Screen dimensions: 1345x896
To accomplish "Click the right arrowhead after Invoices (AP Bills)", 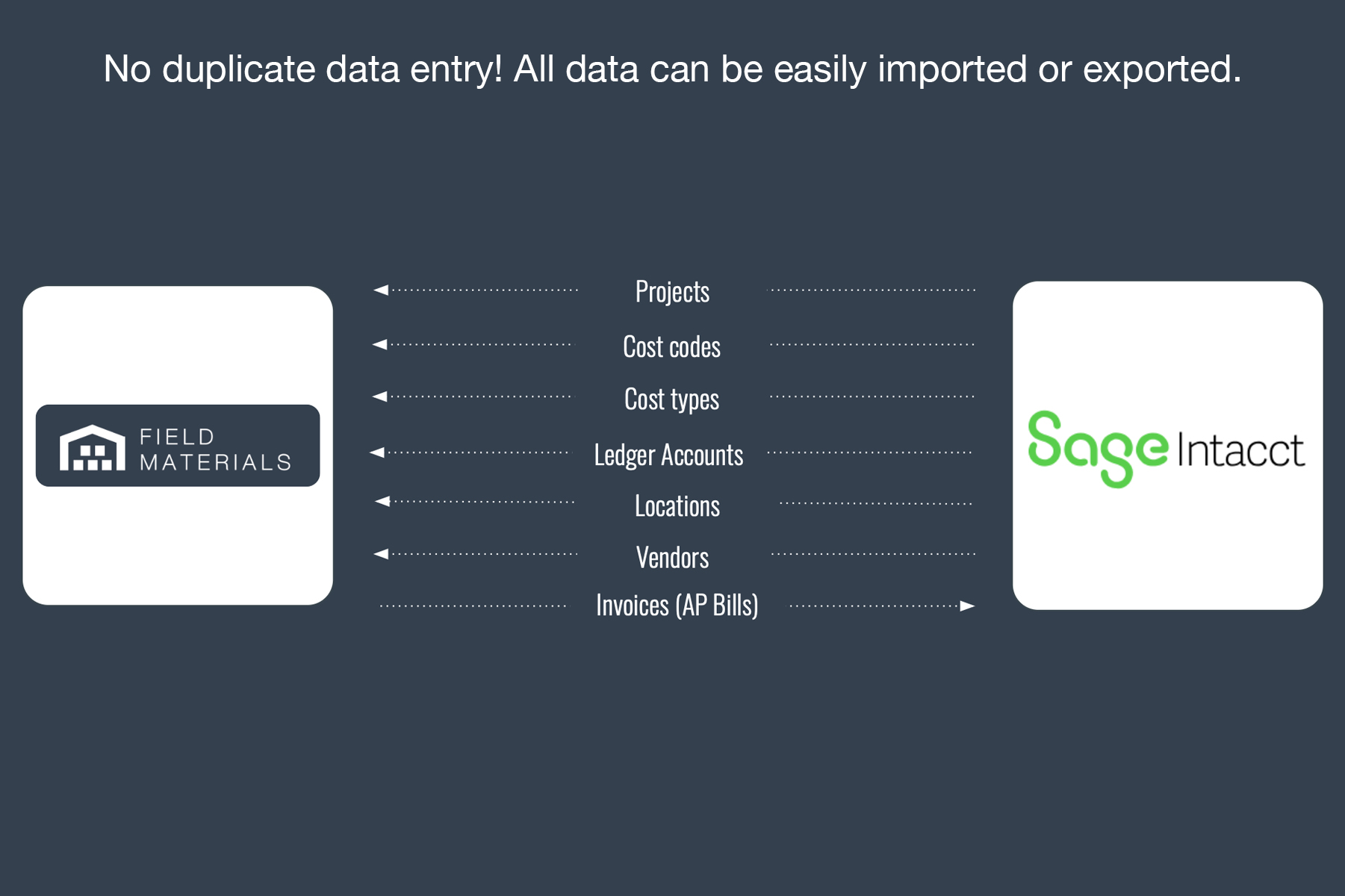I will (x=967, y=606).
